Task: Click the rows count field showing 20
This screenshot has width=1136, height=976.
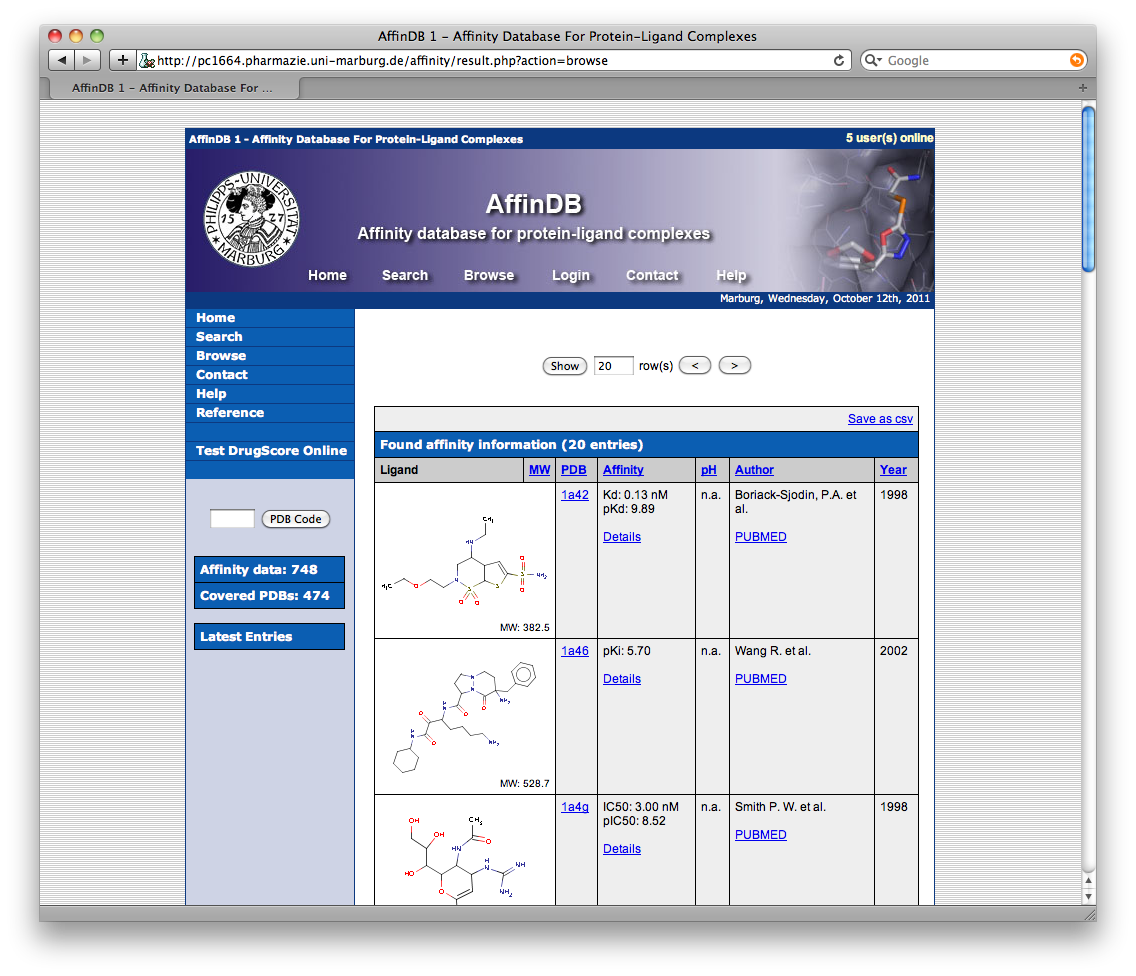Action: point(613,366)
